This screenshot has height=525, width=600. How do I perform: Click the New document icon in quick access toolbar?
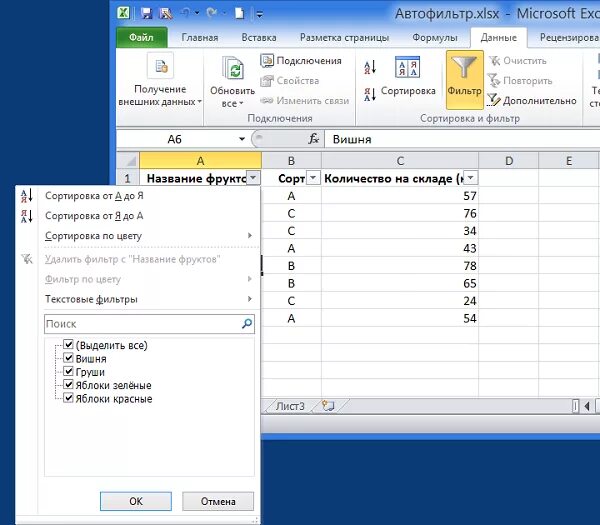click(239, 13)
